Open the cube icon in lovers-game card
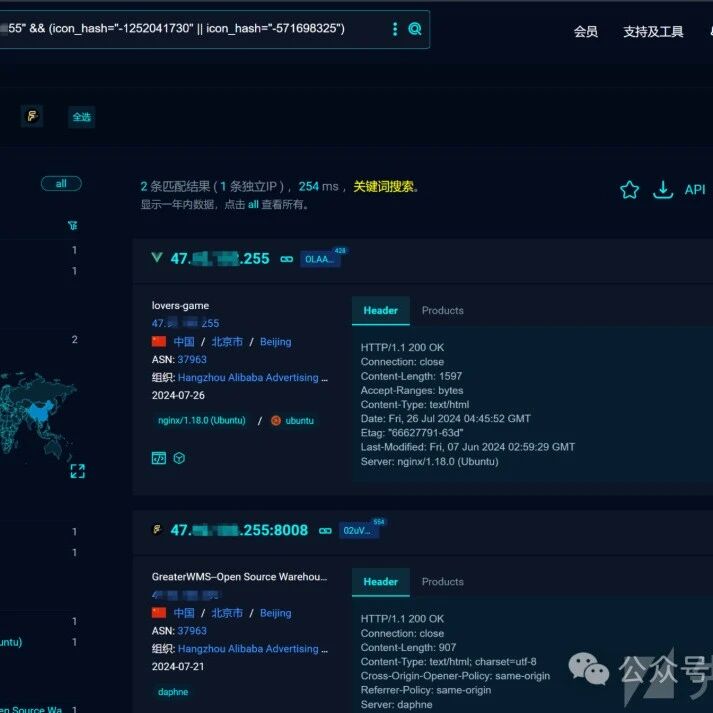Screen dimensions: 713x713 pyautogui.click(x=179, y=458)
